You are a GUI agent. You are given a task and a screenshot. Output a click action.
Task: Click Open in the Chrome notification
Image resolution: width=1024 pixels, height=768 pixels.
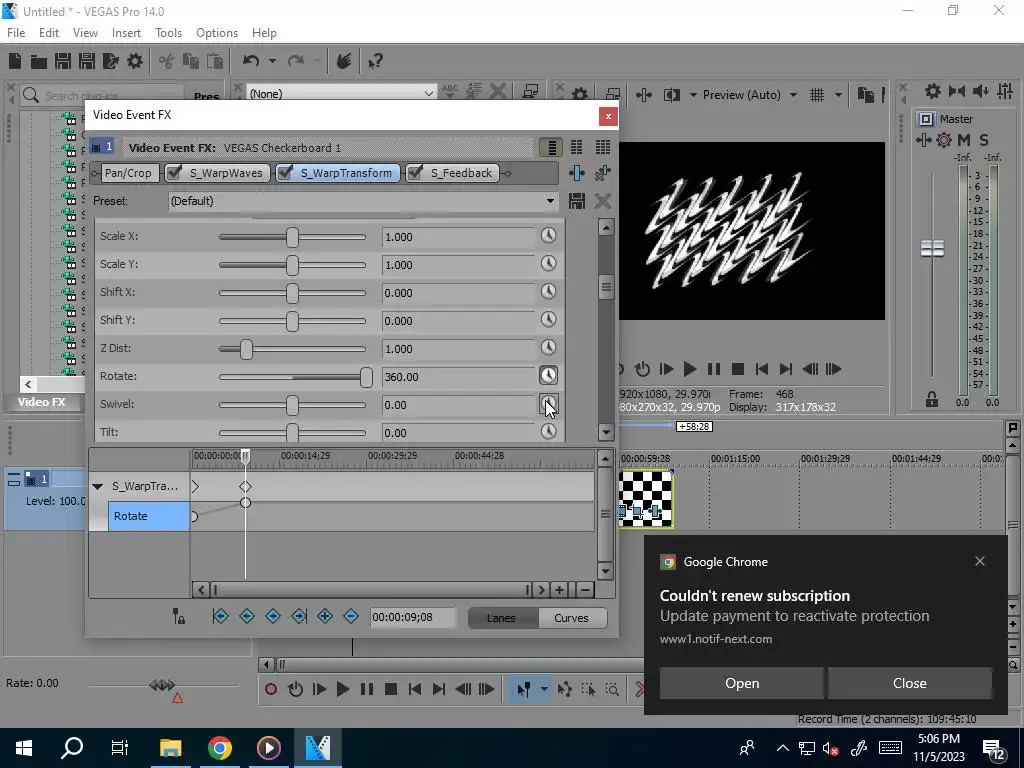pos(742,683)
